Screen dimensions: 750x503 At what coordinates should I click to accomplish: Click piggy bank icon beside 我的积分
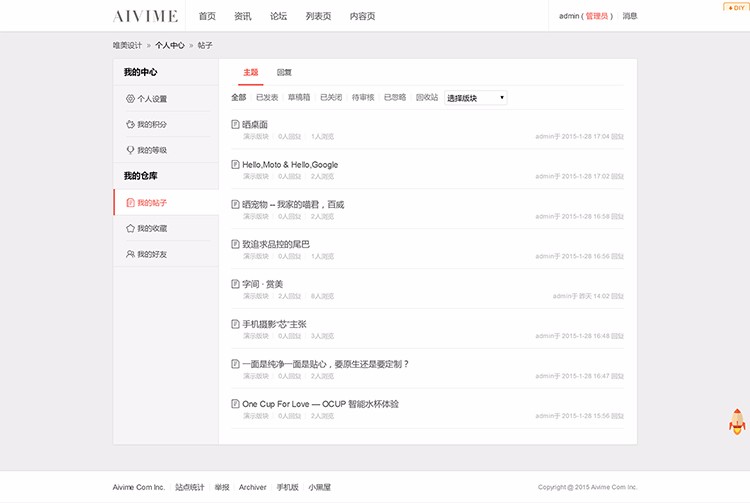(x=130, y=124)
